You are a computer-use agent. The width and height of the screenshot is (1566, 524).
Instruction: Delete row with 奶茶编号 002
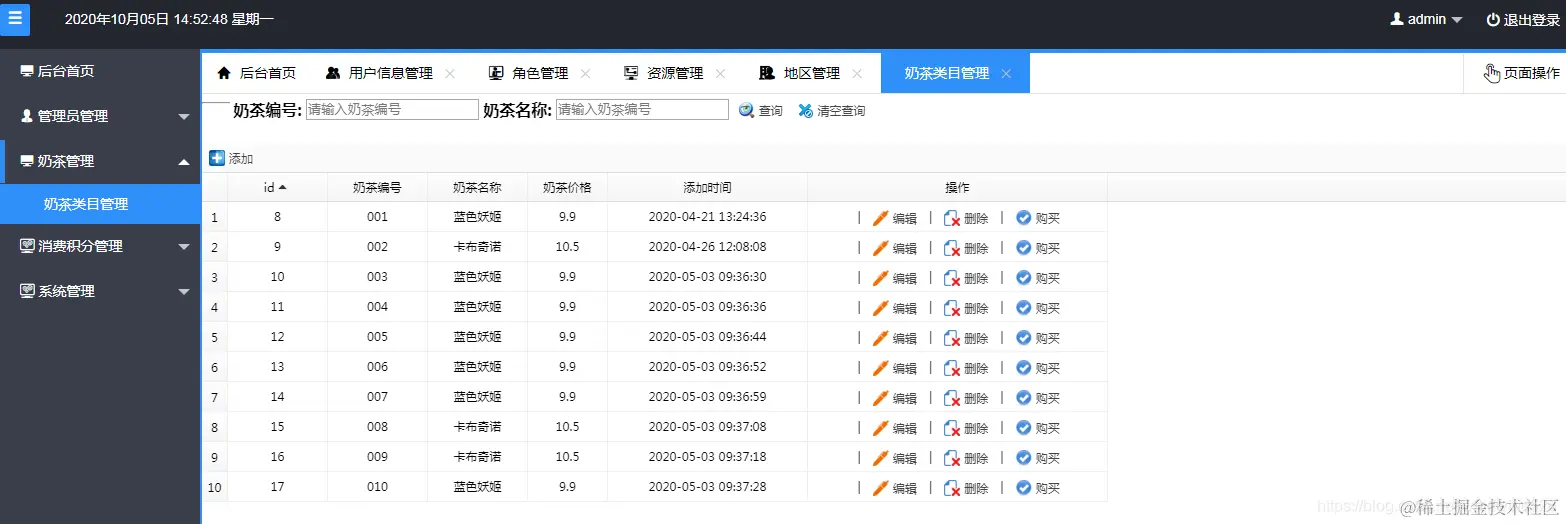967,248
